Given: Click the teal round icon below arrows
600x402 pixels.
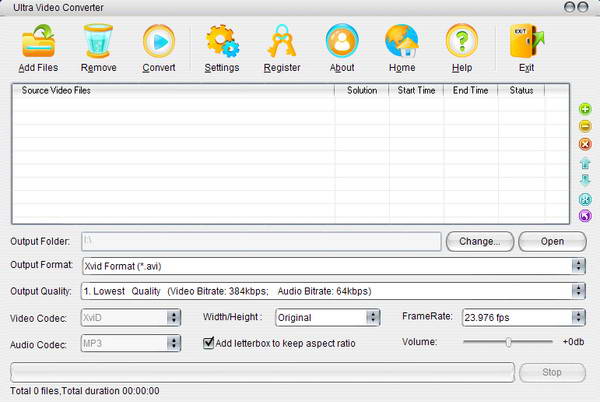Looking at the screenshot, I should coord(585,199).
